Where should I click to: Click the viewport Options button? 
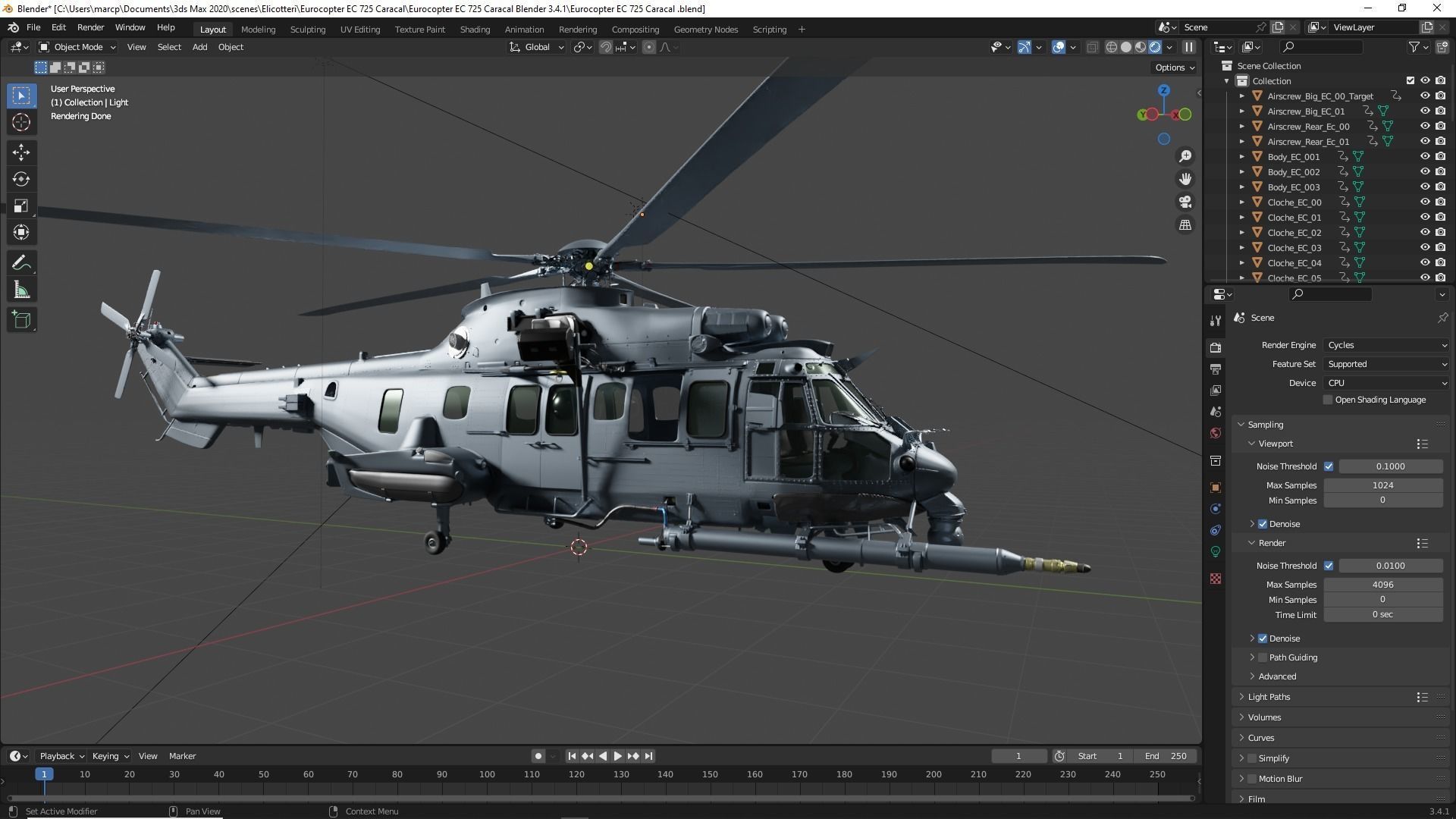(1175, 67)
